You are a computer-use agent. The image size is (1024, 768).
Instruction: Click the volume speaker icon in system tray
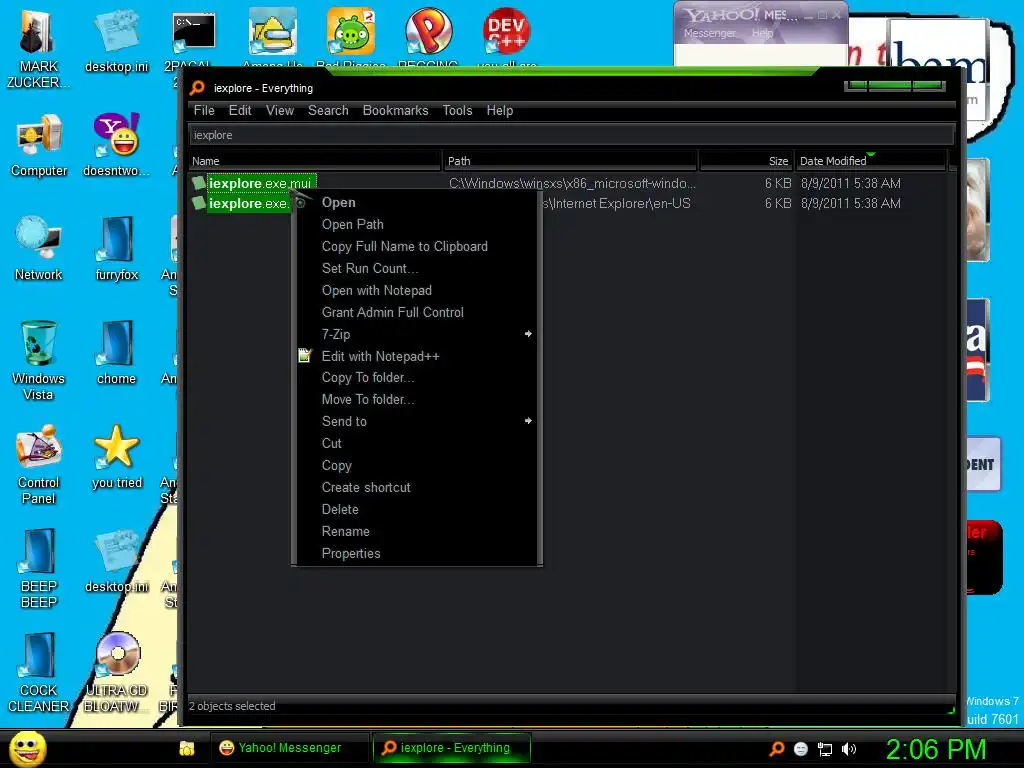[849, 749]
